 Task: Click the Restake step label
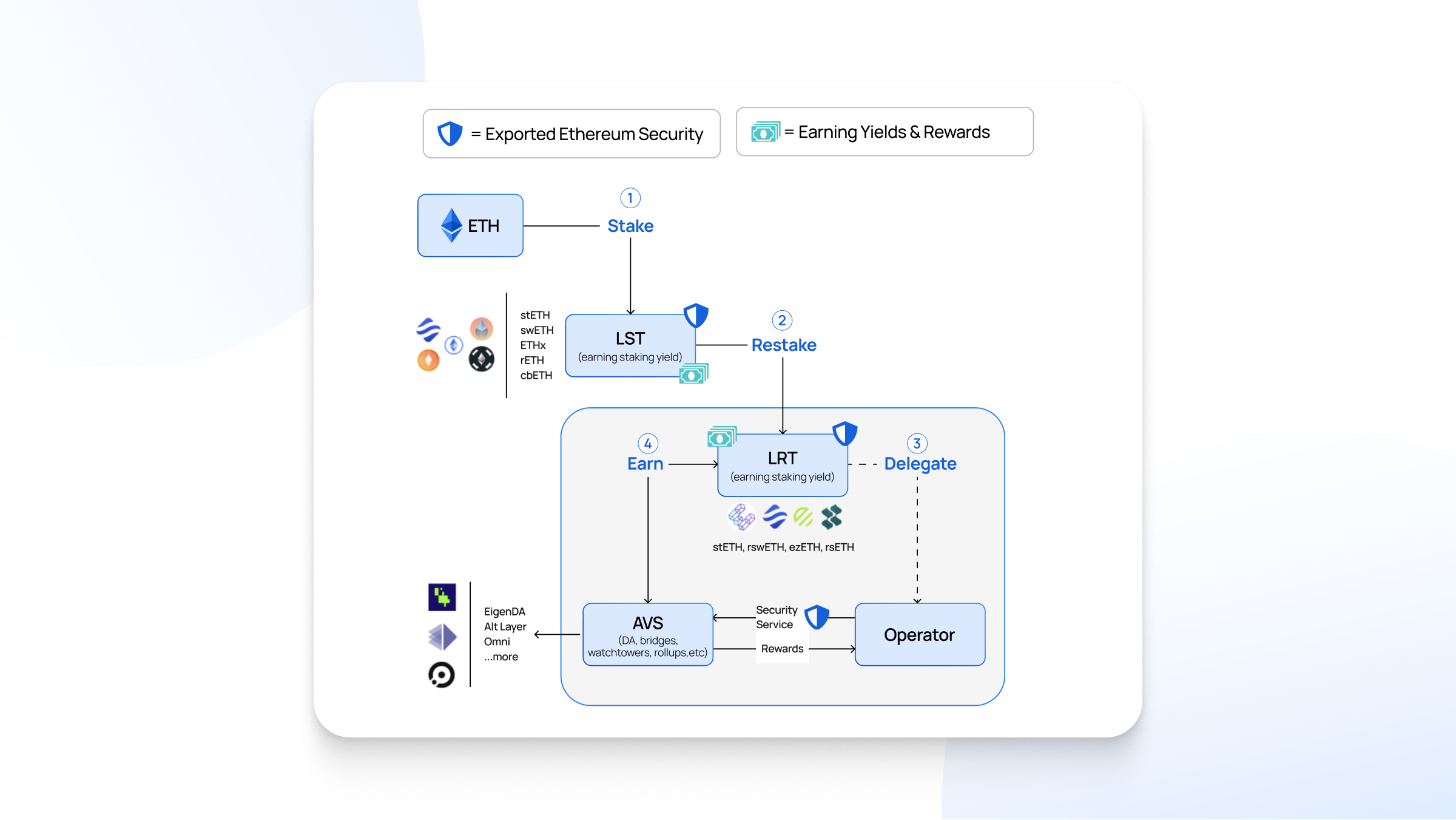pyautogui.click(x=784, y=345)
